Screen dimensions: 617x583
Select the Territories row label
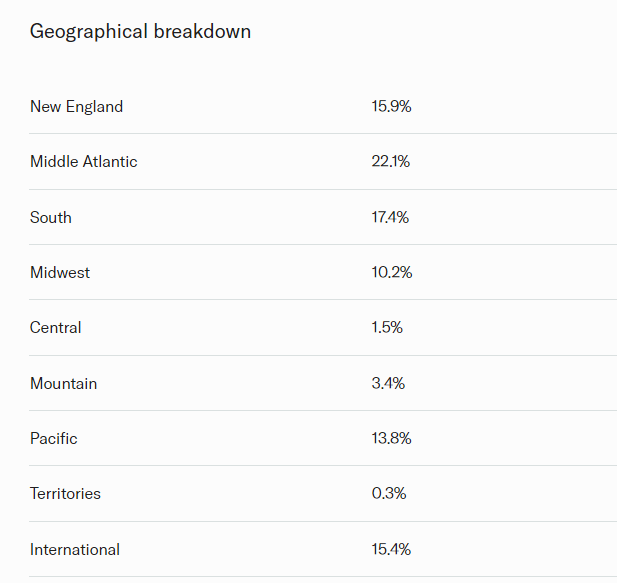(x=65, y=494)
